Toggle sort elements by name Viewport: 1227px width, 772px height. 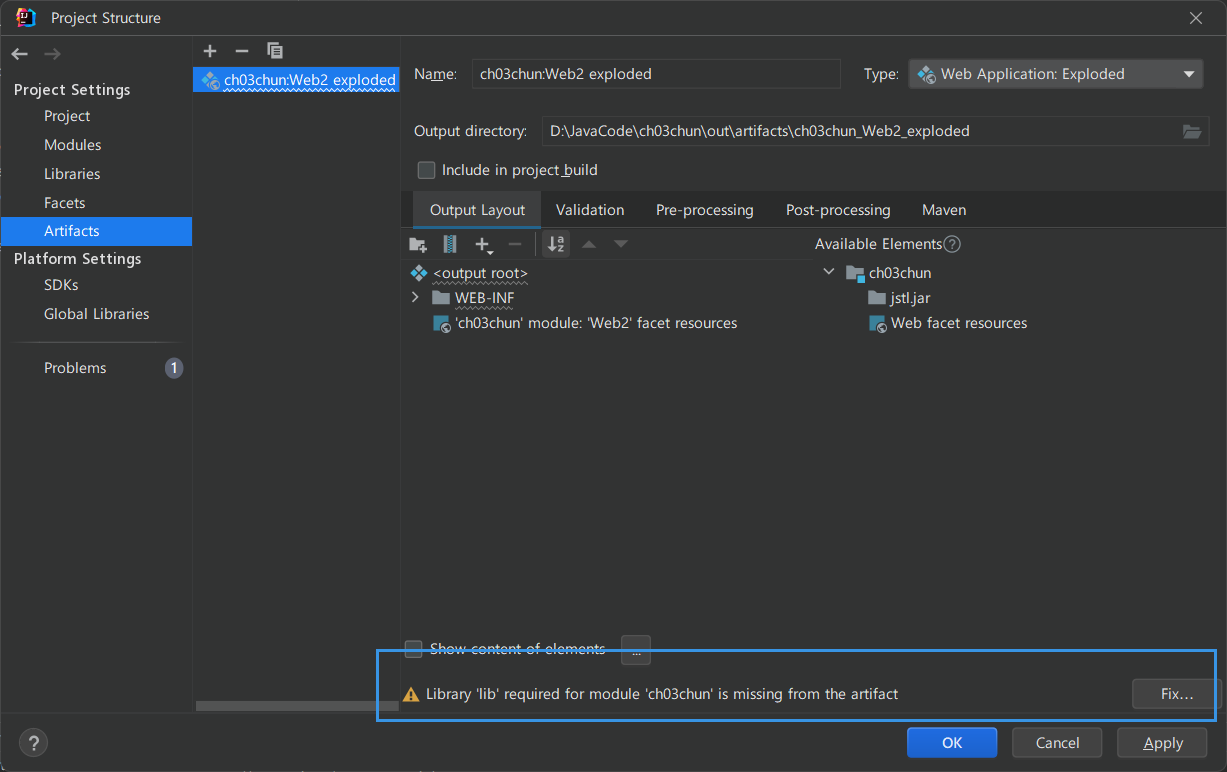click(557, 244)
